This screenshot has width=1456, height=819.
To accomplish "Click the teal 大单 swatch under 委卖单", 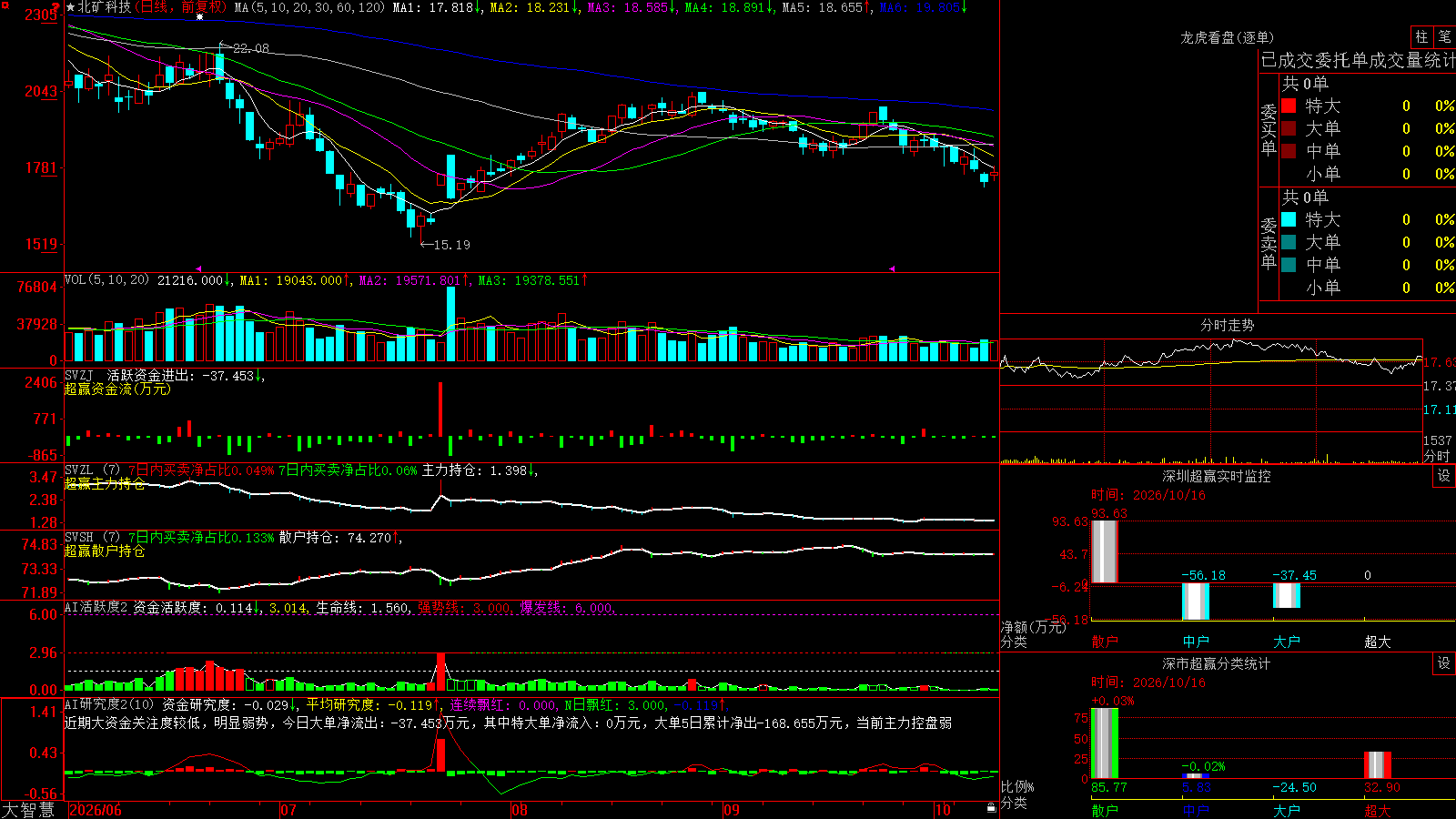I will (1289, 242).
